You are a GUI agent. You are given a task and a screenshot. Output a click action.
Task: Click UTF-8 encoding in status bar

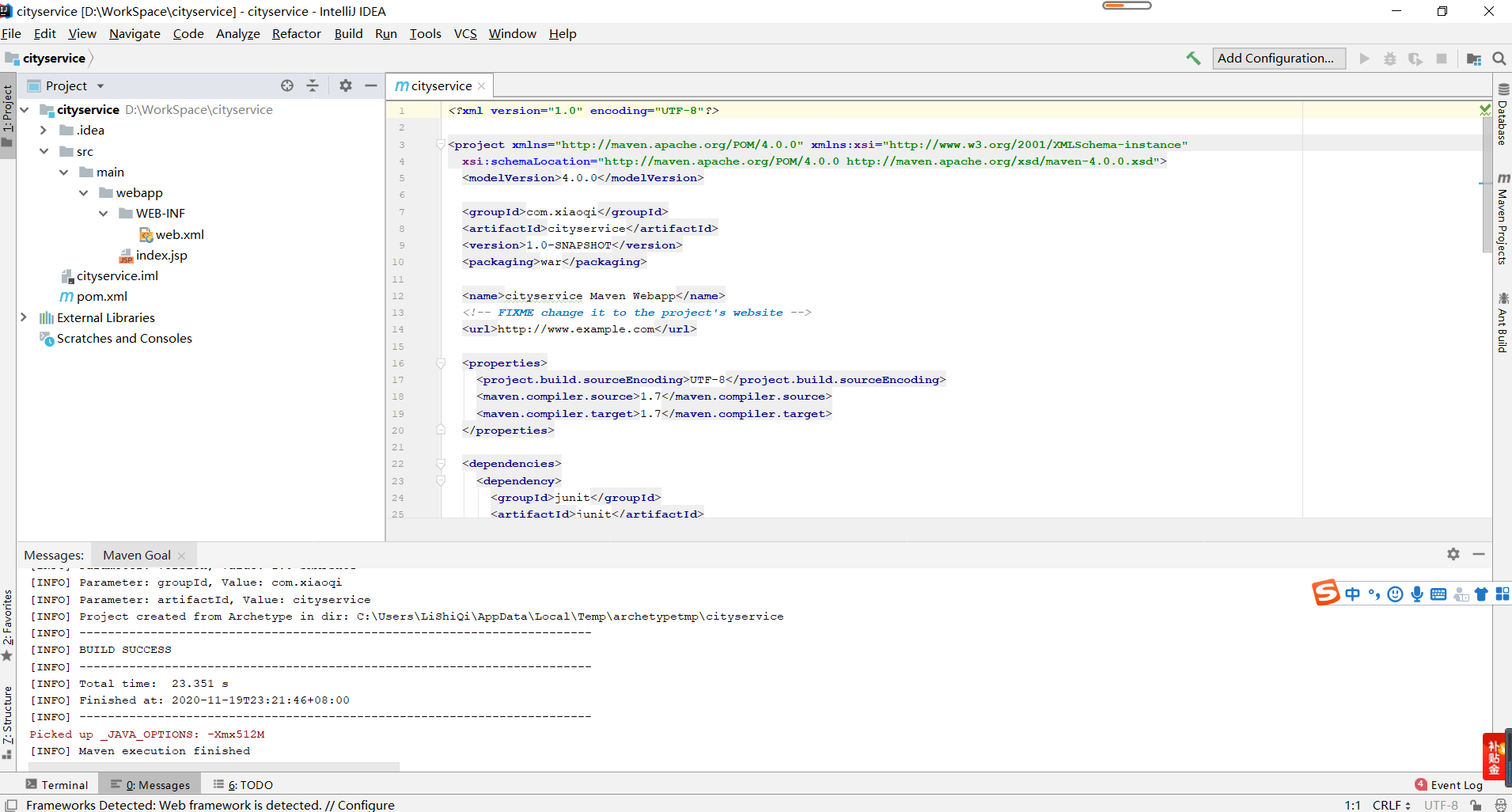tap(1441, 805)
